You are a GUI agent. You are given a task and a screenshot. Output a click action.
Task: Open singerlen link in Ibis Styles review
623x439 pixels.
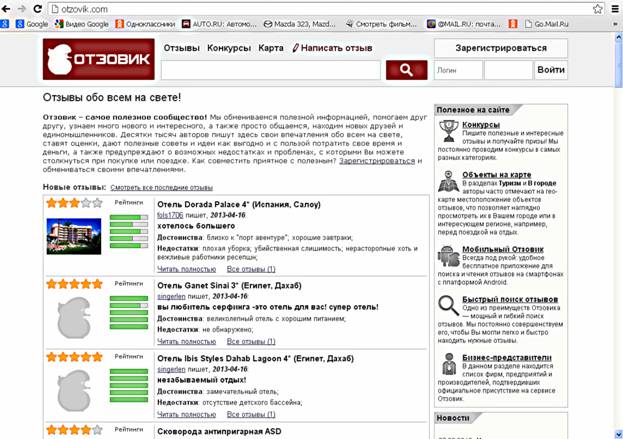171,369
